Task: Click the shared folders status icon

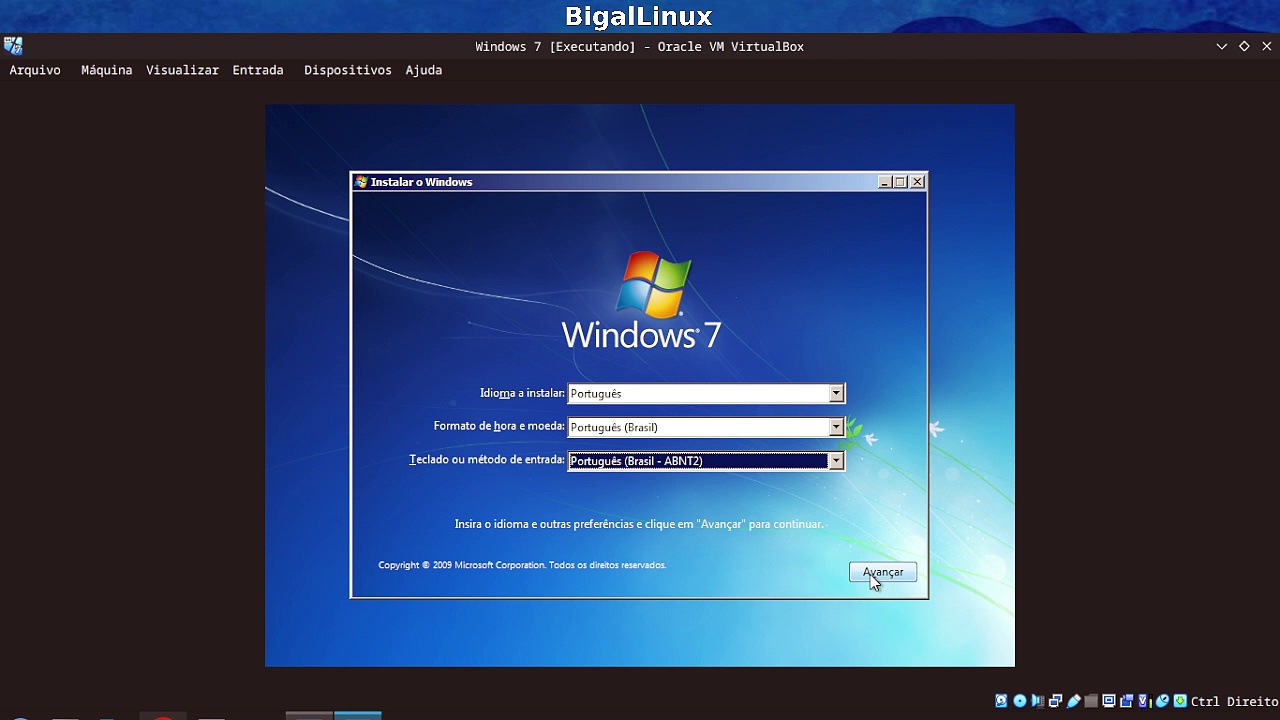Action: 1091,701
